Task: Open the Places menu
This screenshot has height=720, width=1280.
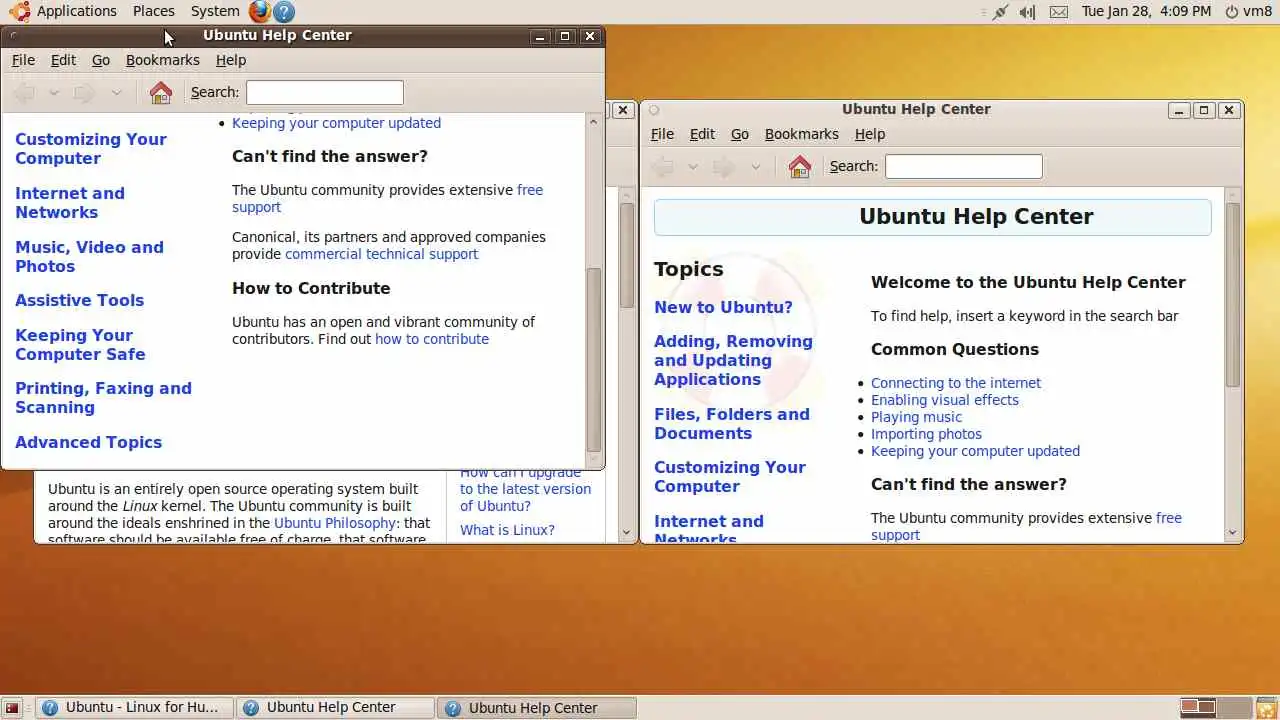Action: pos(154,11)
